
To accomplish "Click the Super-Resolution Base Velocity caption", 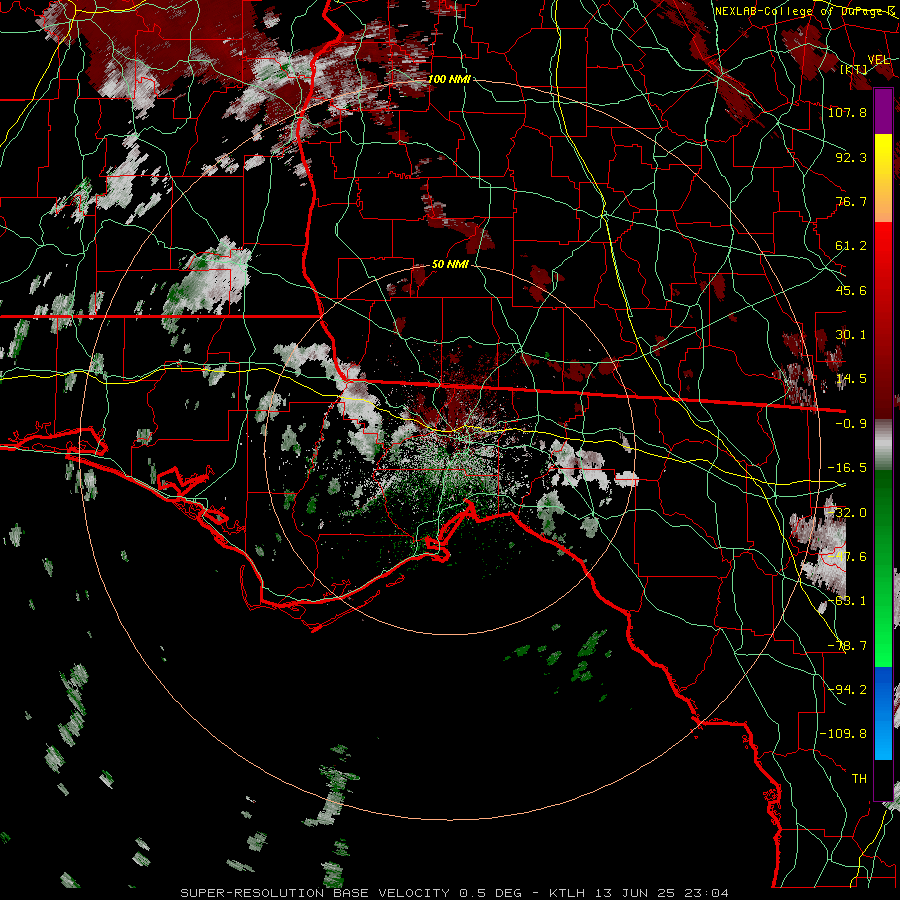I will (455, 893).
